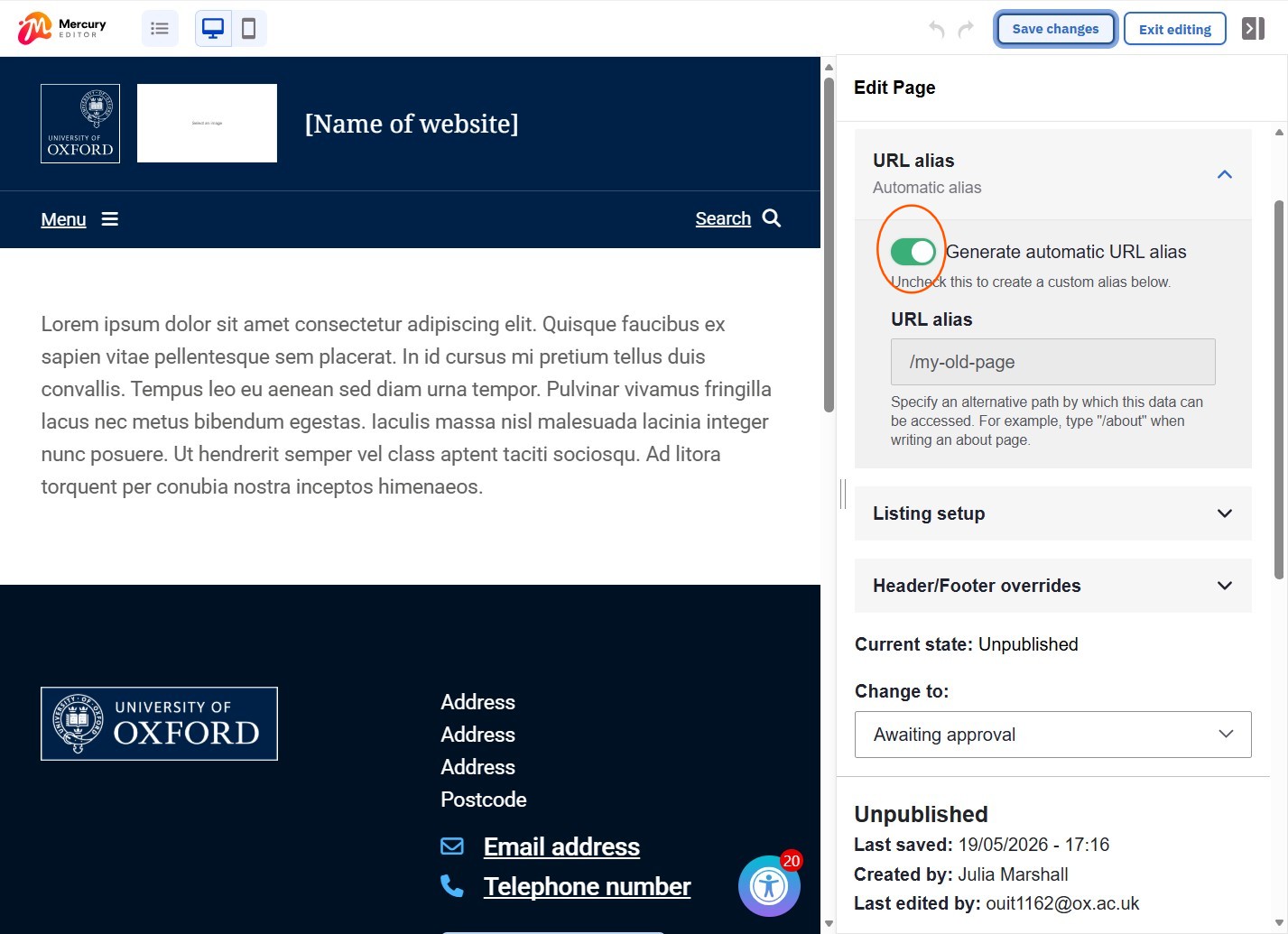This screenshot has height=934, width=1288.
Task: Click the Last saved date text
Action: 982,845
